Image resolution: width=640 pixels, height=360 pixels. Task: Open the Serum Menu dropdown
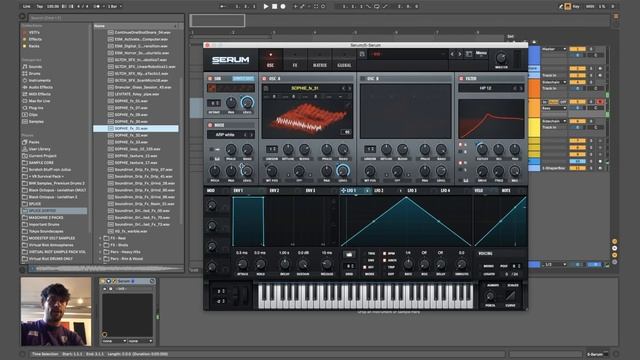[x=481, y=53]
